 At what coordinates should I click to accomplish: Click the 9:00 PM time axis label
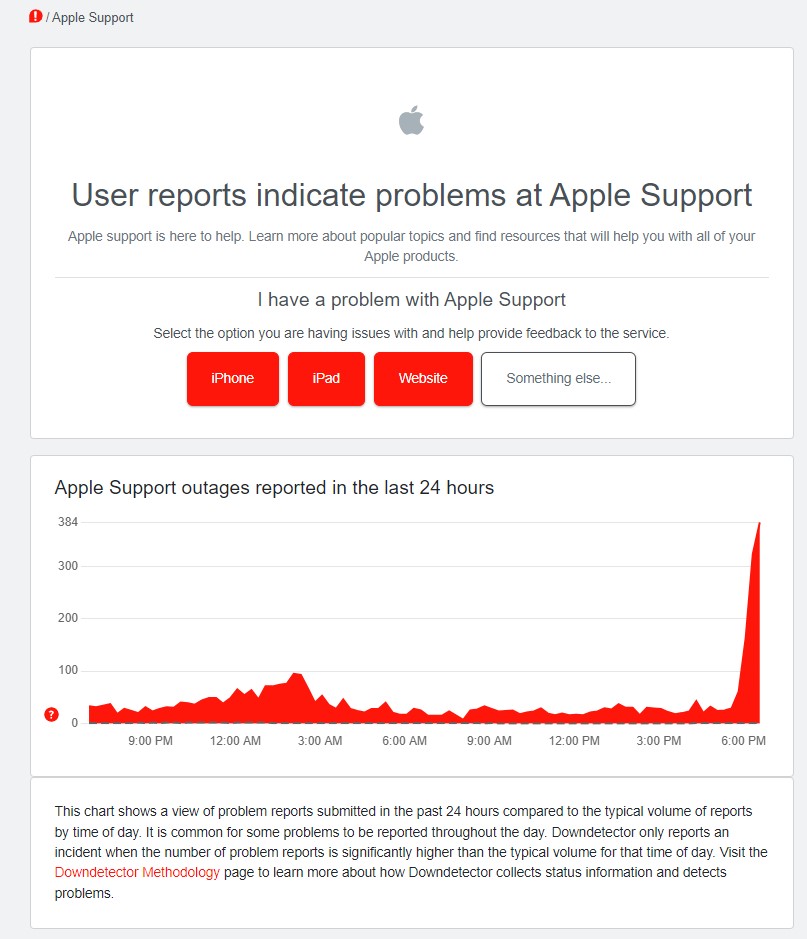150,741
